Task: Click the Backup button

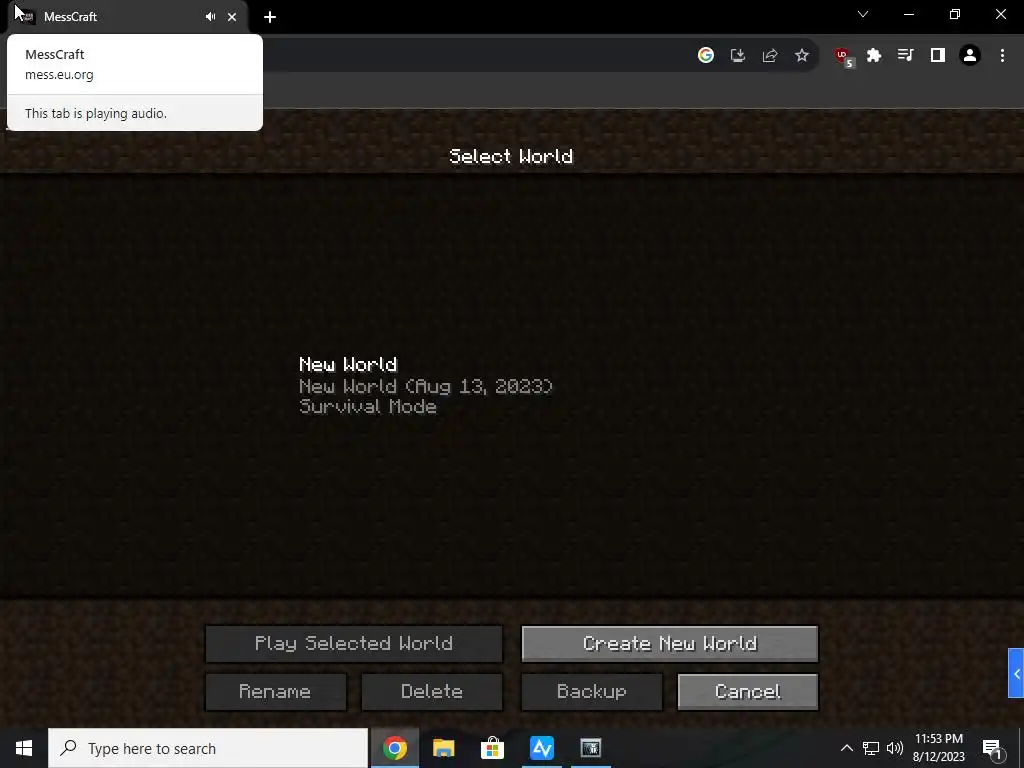Action: [x=592, y=692]
